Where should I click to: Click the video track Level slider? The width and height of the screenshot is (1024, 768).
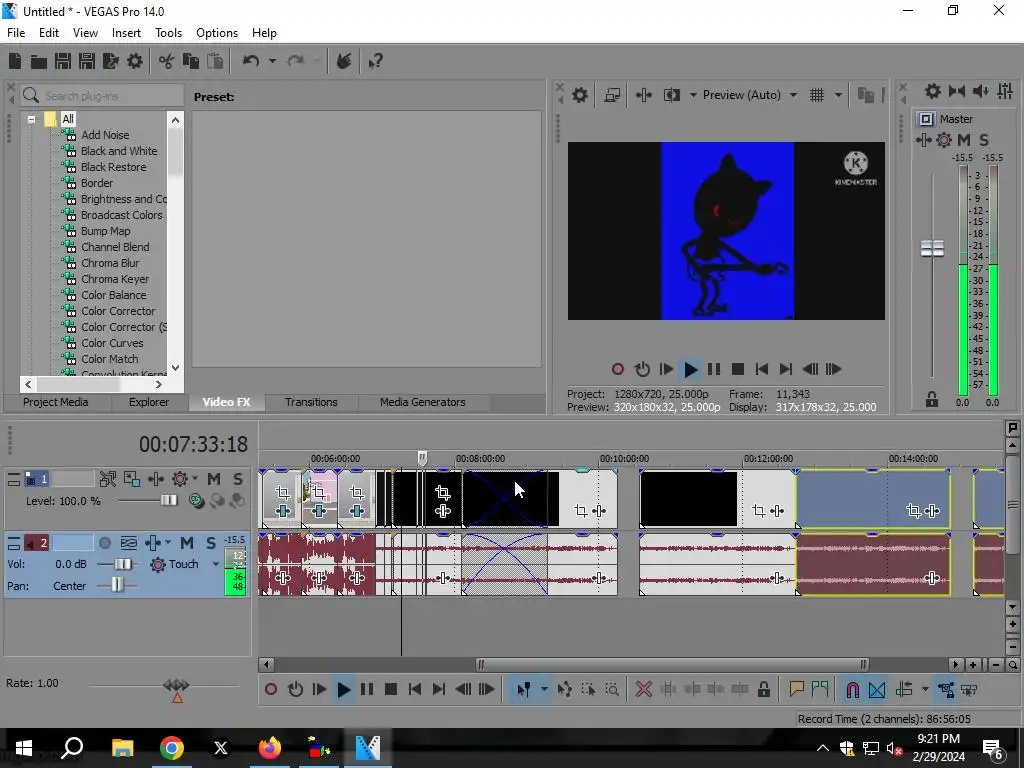coord(168,501)
